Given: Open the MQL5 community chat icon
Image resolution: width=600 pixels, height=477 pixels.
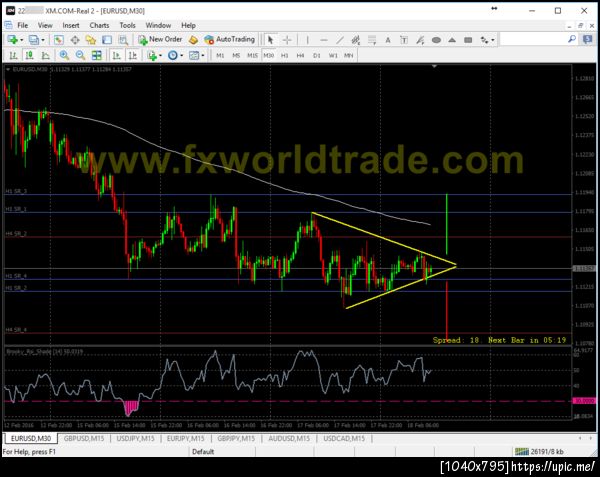Looking at the screenshot, I should (x=588, y=39).
